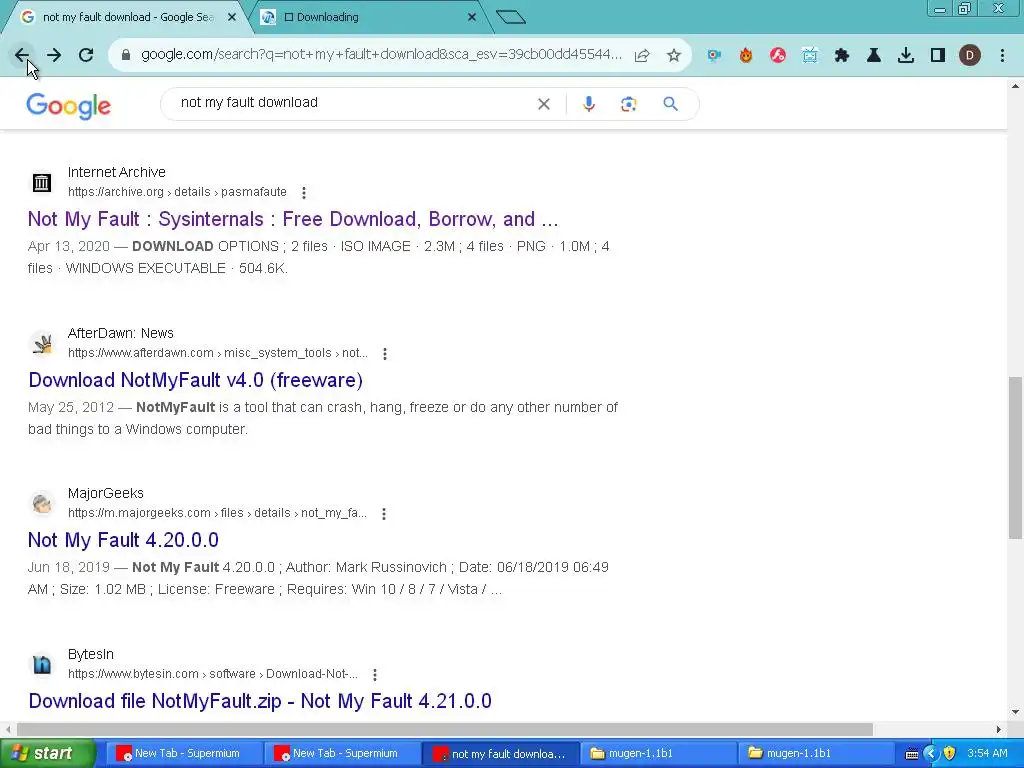Open the puzzle-piece Extensions menu
1024x768 pixels.
point(842,56)
